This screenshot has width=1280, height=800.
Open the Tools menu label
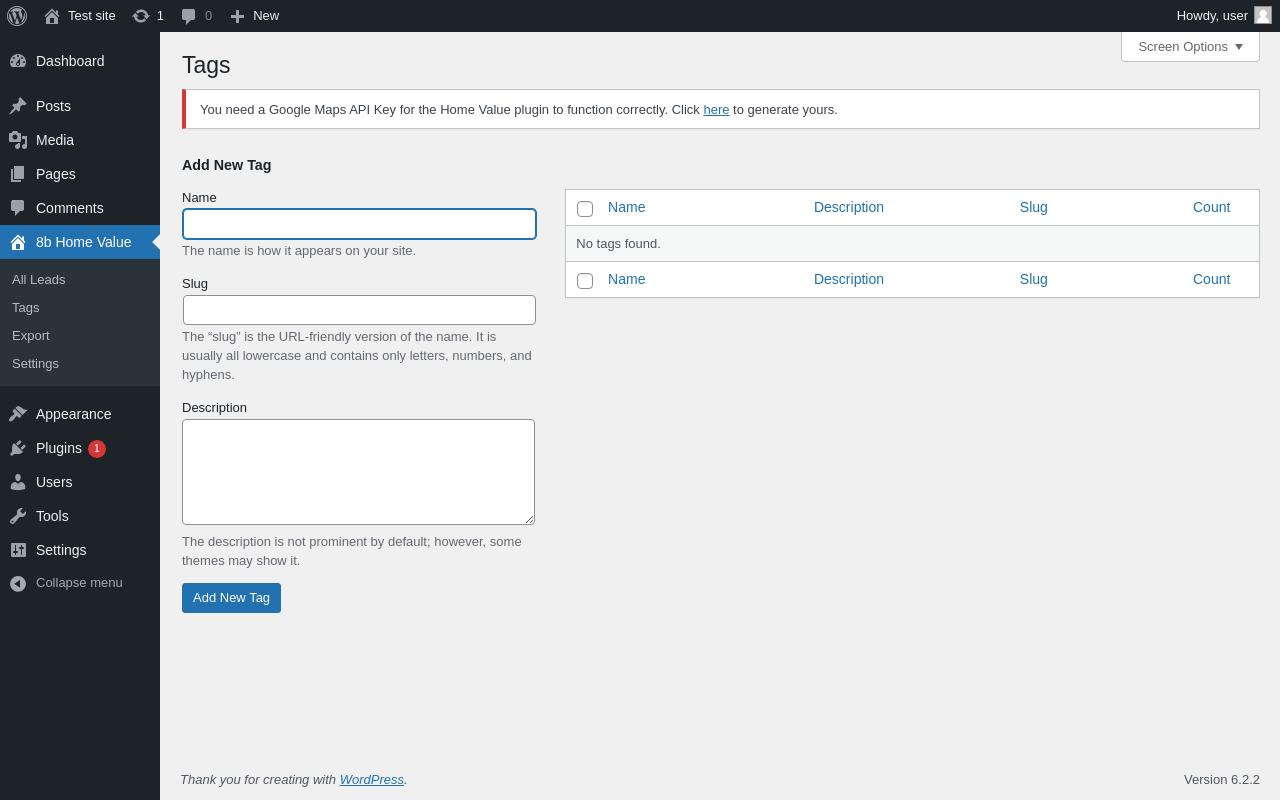52,516
